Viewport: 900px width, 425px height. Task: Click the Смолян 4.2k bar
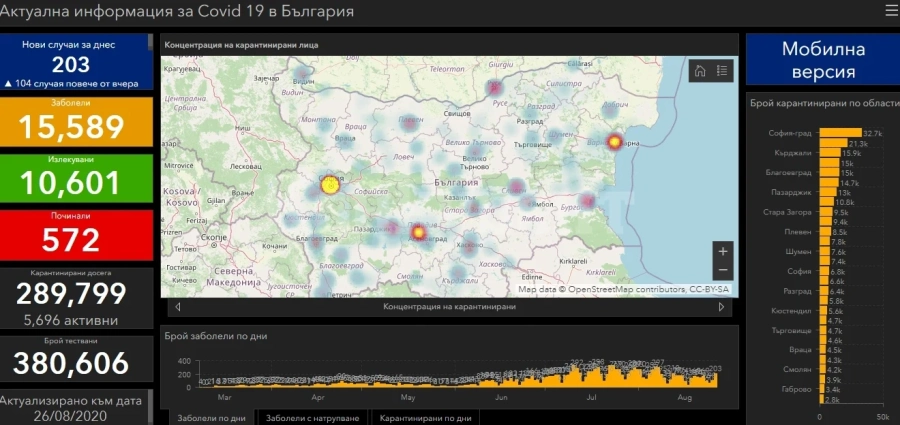823,370
